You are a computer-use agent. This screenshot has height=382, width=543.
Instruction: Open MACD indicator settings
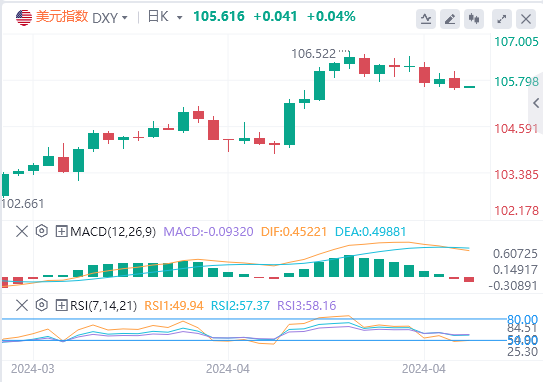coord(42,231)
